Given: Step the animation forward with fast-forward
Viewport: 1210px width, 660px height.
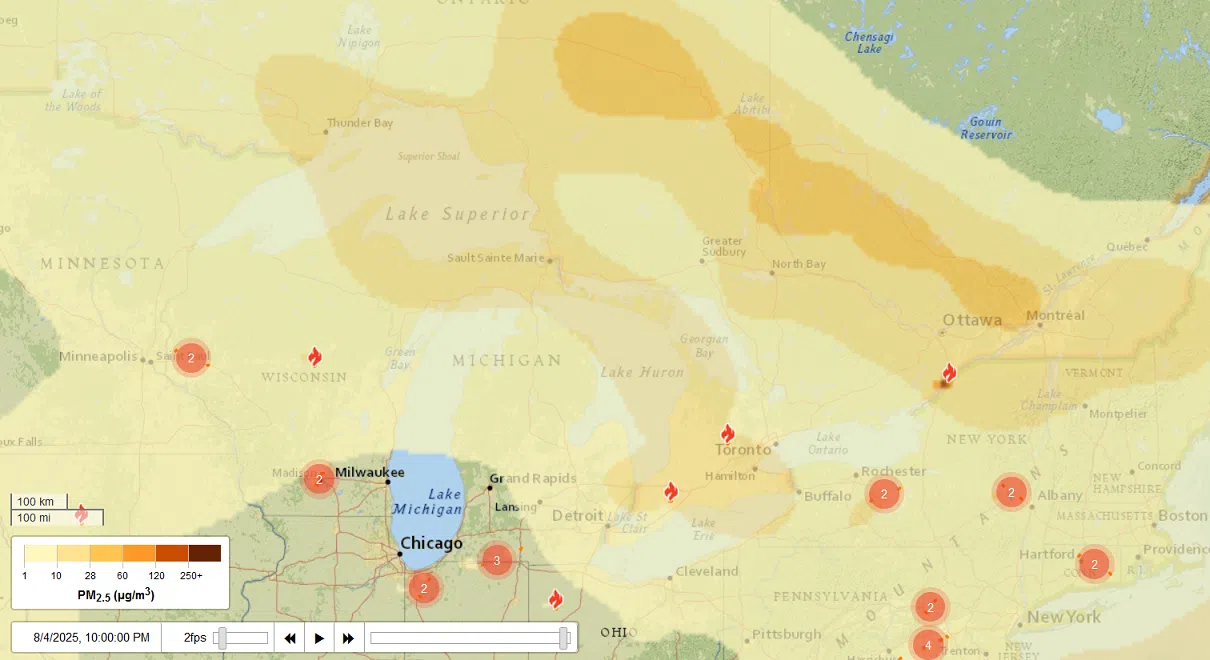Looking at the screenshot, I should 348,638.
